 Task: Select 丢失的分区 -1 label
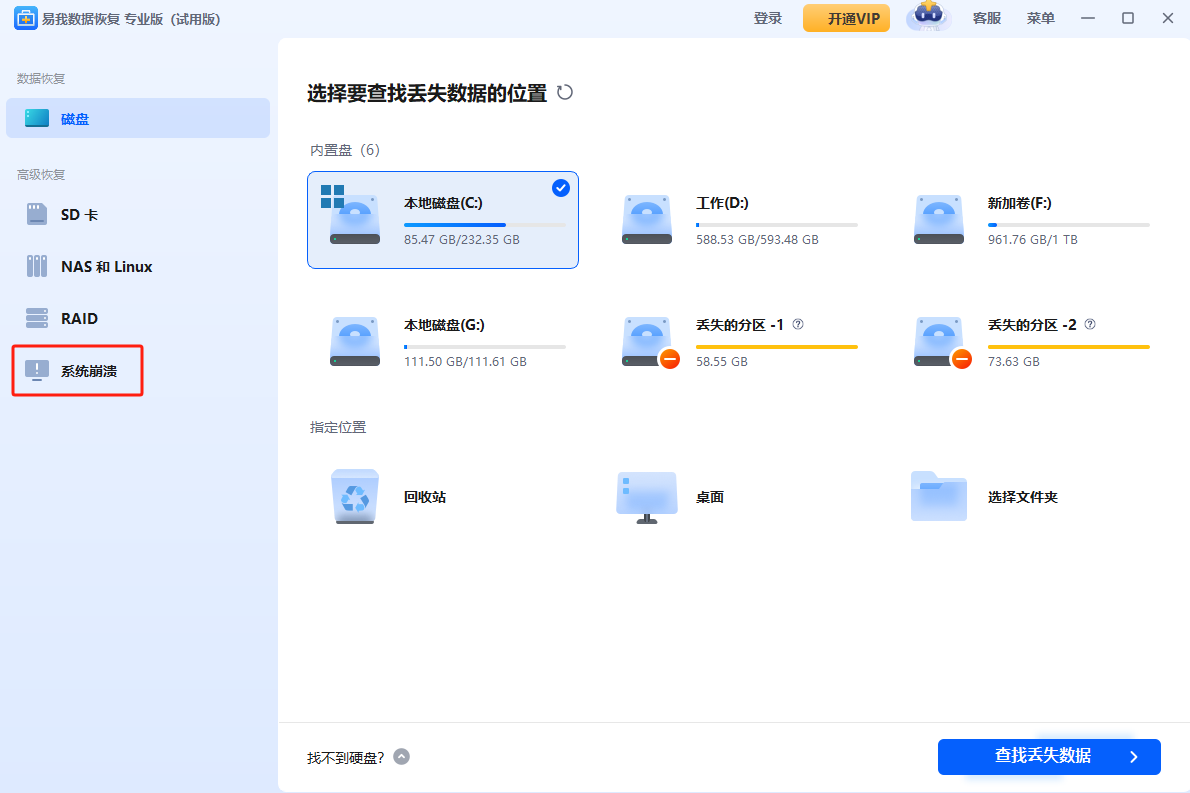(x=740, y=325)
